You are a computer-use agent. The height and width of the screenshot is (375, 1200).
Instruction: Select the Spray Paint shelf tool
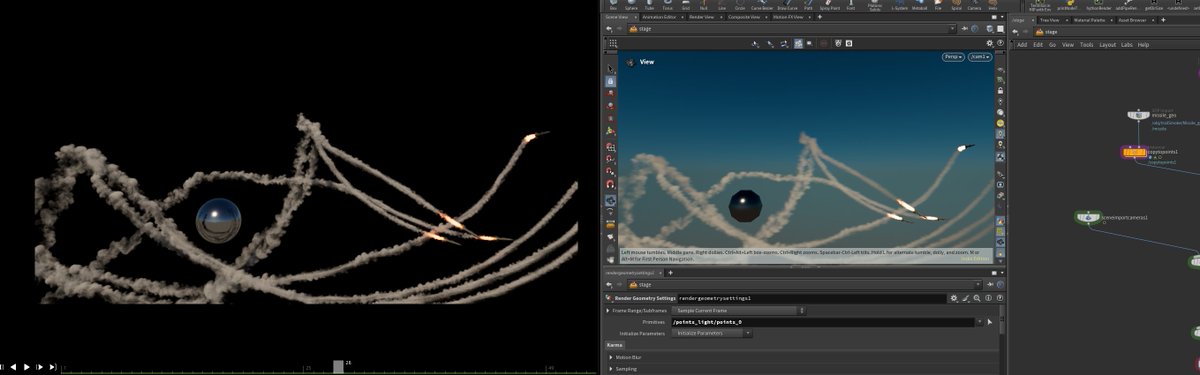click(830, 5)
